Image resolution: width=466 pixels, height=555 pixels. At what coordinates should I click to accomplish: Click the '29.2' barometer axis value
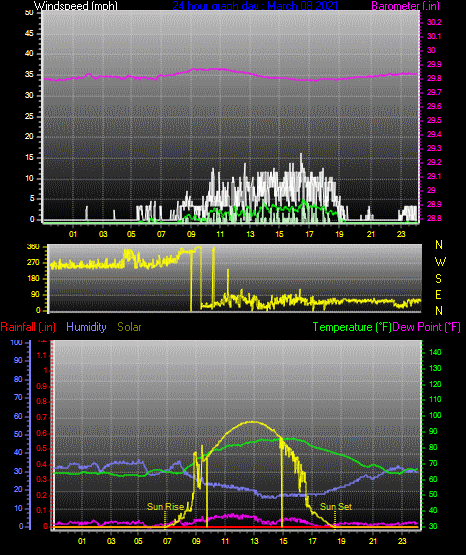click(x=434, y=162)
